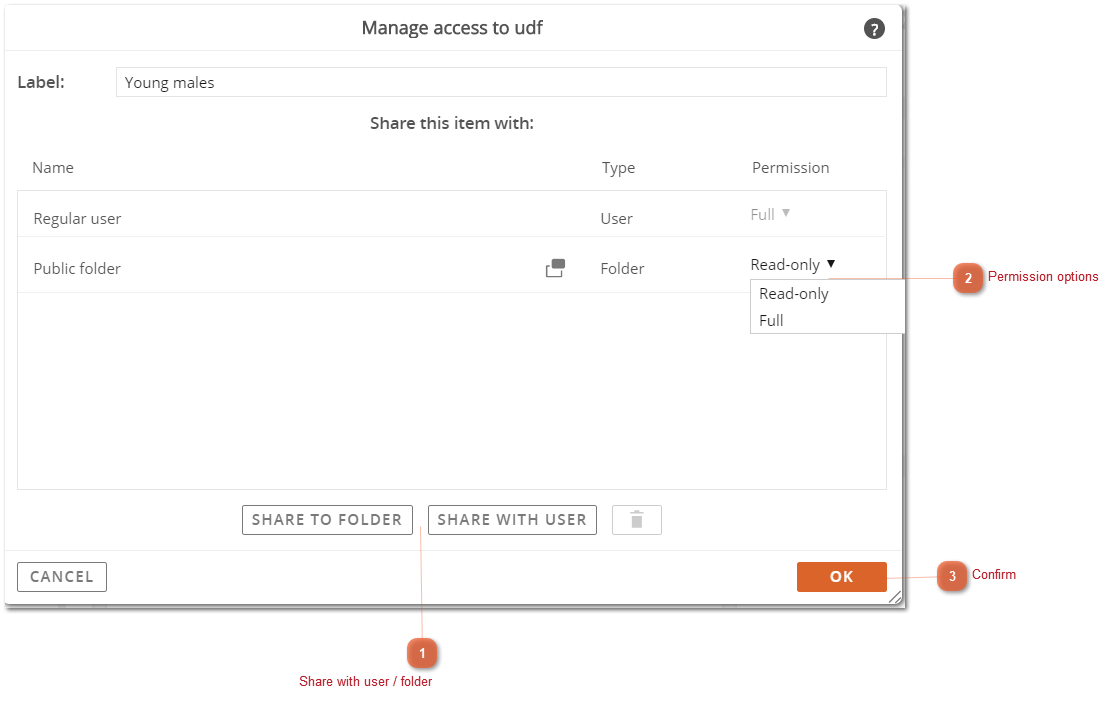This screenshot has height=705, width=1115.
Task: Choose Read-only from the permission options list
Action: [794, 294]
